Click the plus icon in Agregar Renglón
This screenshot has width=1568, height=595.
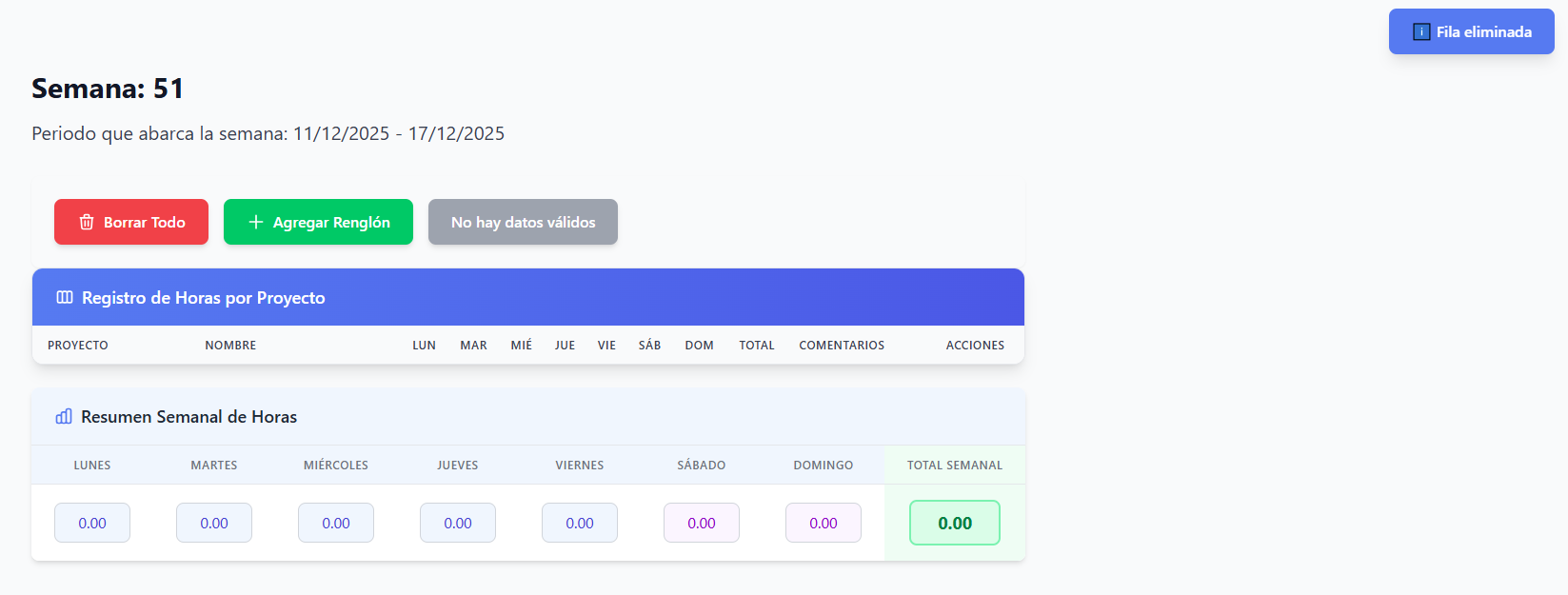[255, 222]
